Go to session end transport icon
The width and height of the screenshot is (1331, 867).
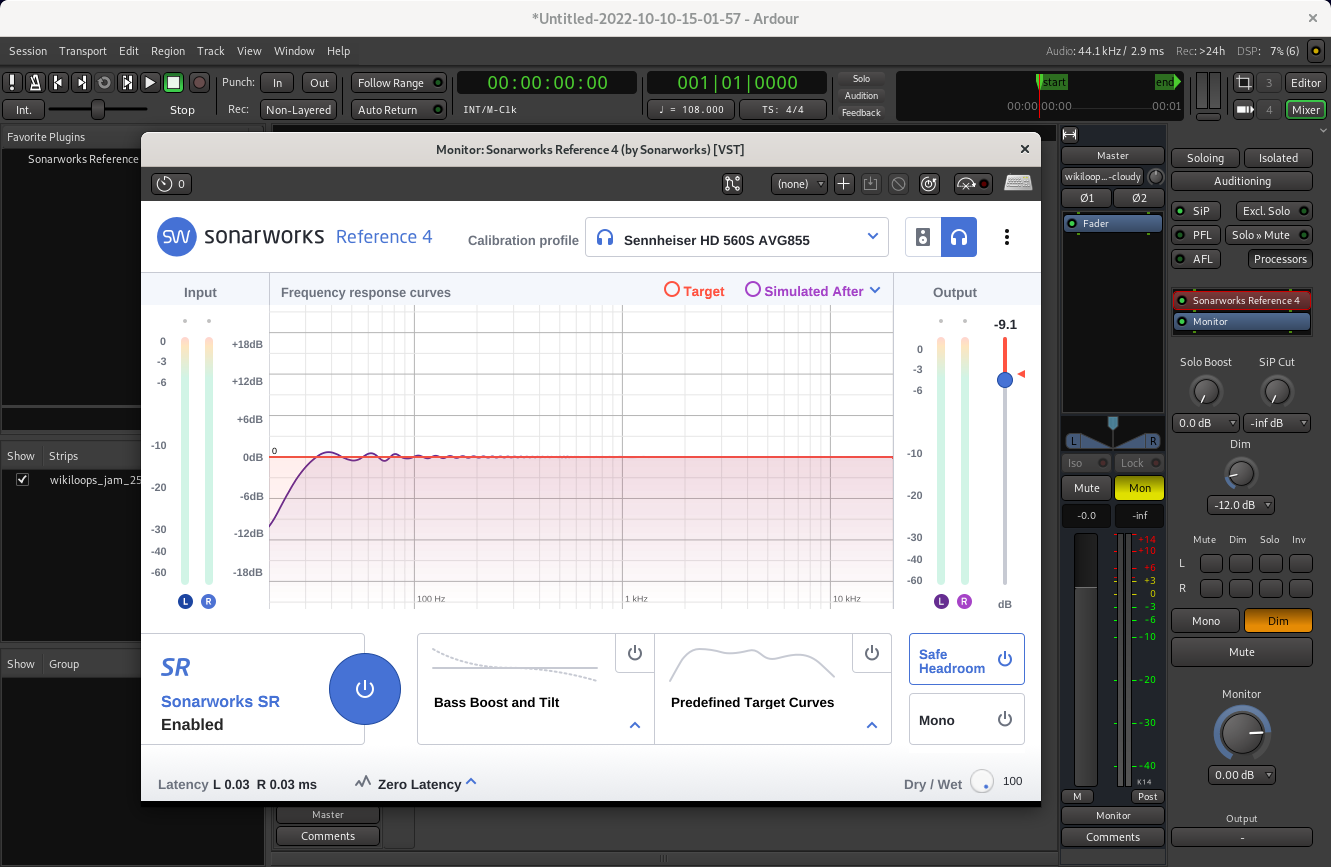click(x=81, y=83)
